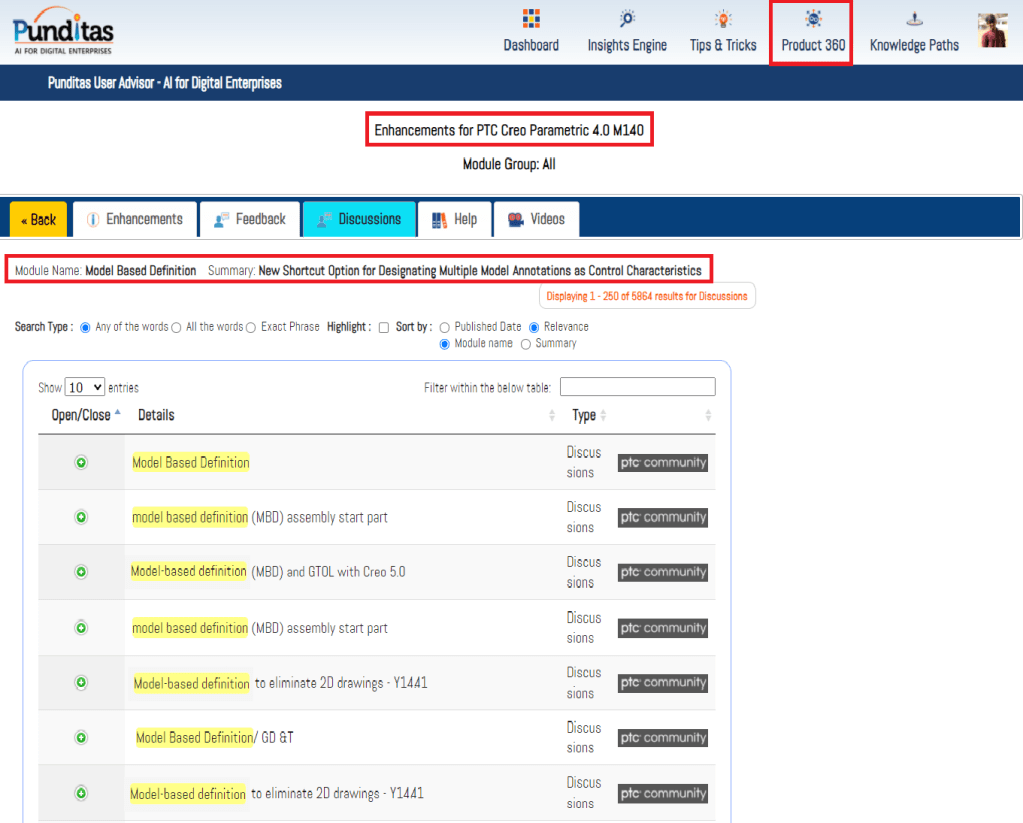Select the 'All the words' search type

point(177,327)
